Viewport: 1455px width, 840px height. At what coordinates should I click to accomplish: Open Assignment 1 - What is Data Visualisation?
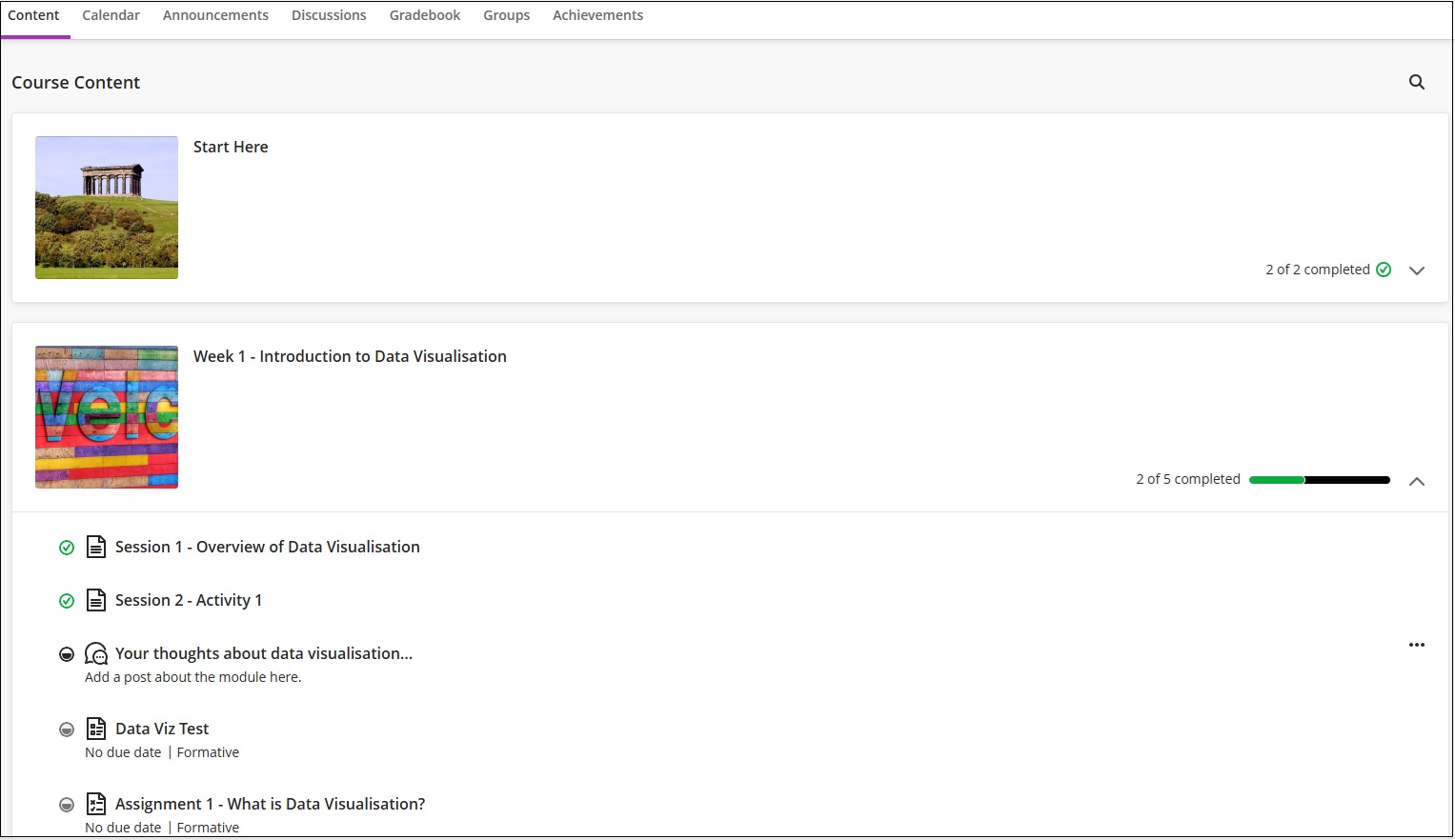pos(270,803)
